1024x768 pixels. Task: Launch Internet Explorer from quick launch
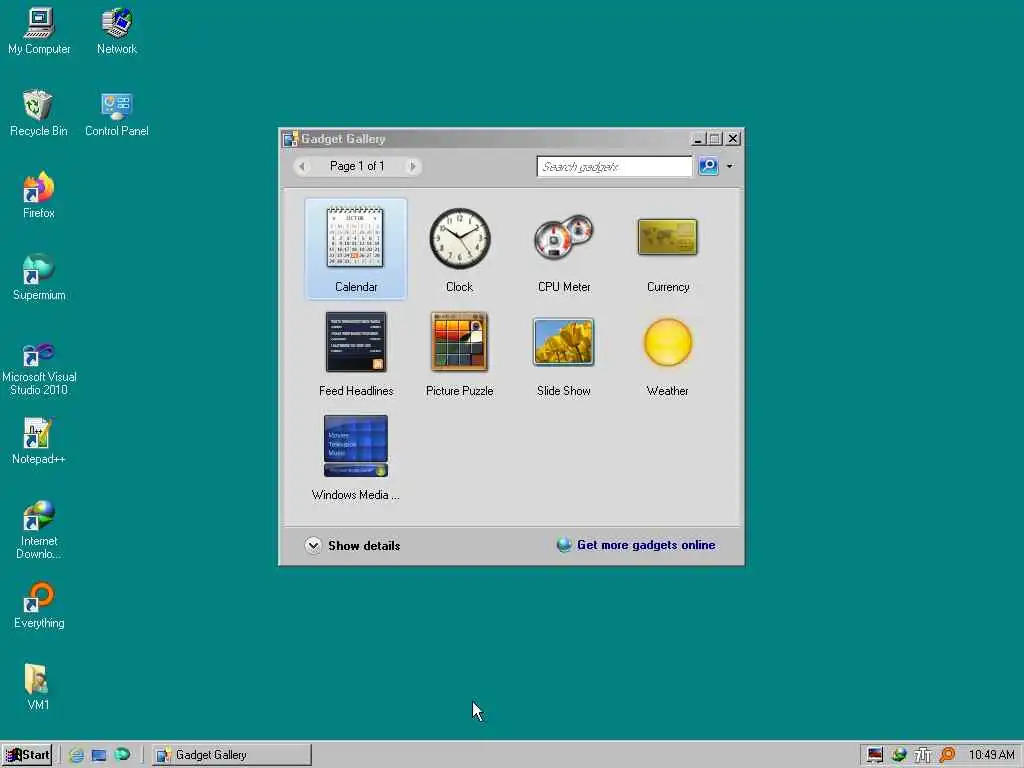click(x=76, y=755)
